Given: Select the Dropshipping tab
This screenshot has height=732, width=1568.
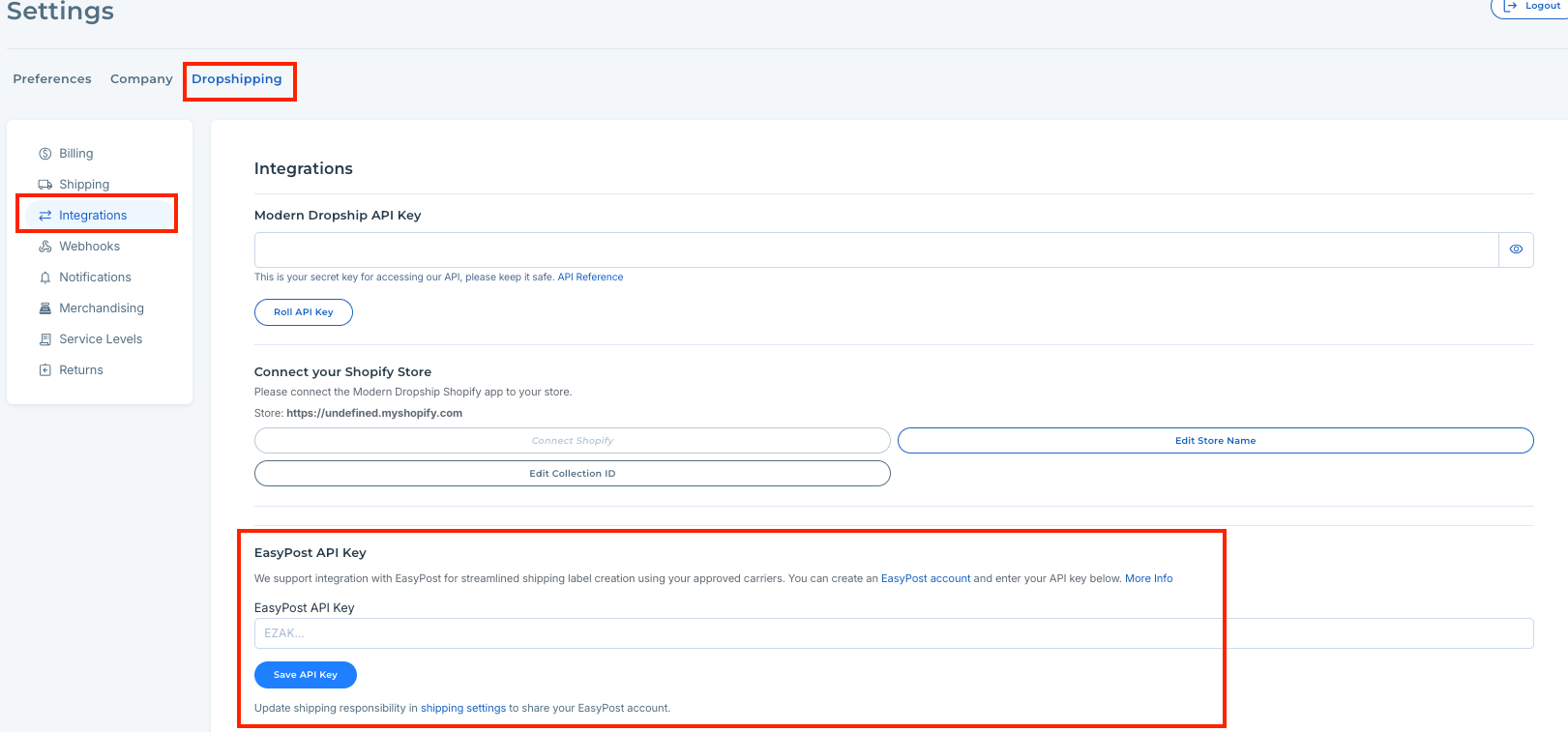Looking at the screenshot, I should [237, 79].
